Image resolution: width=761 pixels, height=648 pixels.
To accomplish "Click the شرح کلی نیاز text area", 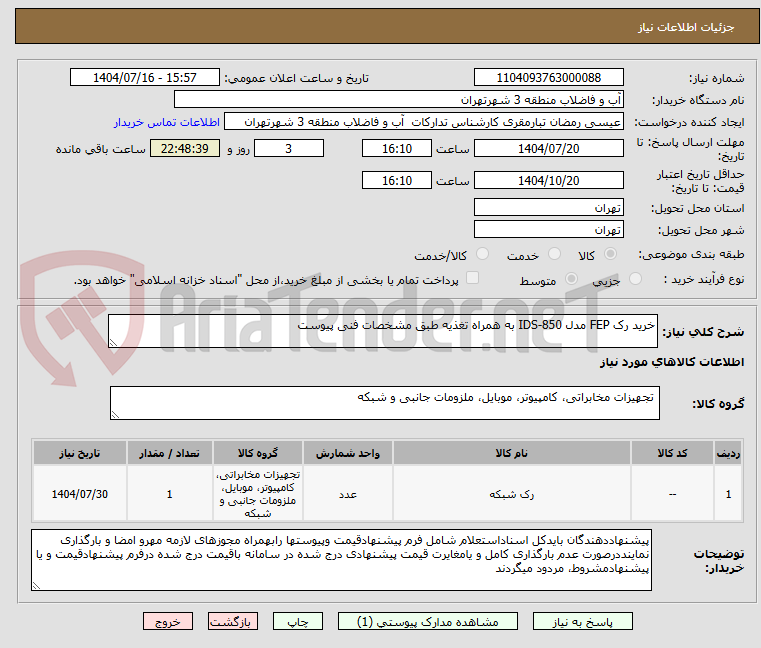I will (x=382, y=331).
